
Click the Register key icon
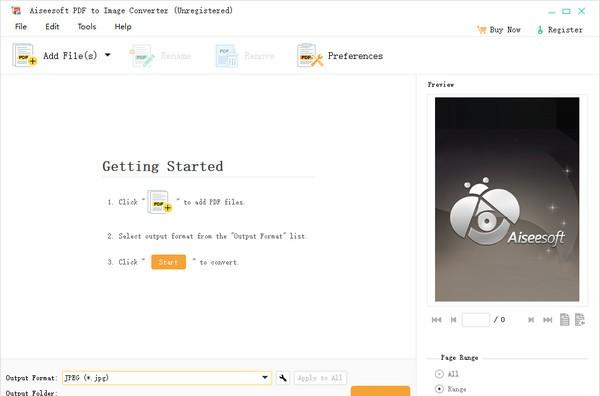(x=540, y=30)
